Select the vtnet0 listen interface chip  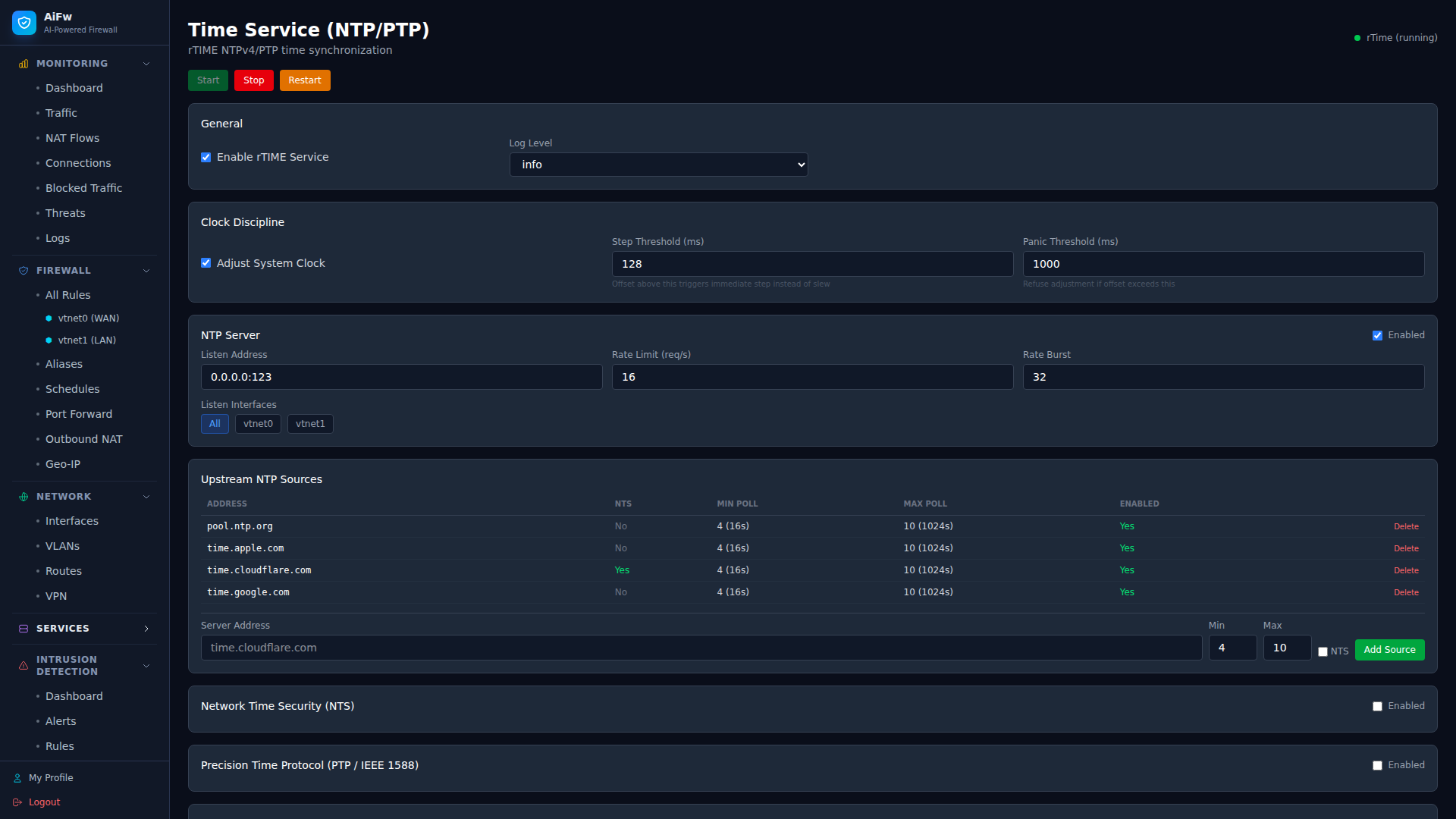coord(258,424)
